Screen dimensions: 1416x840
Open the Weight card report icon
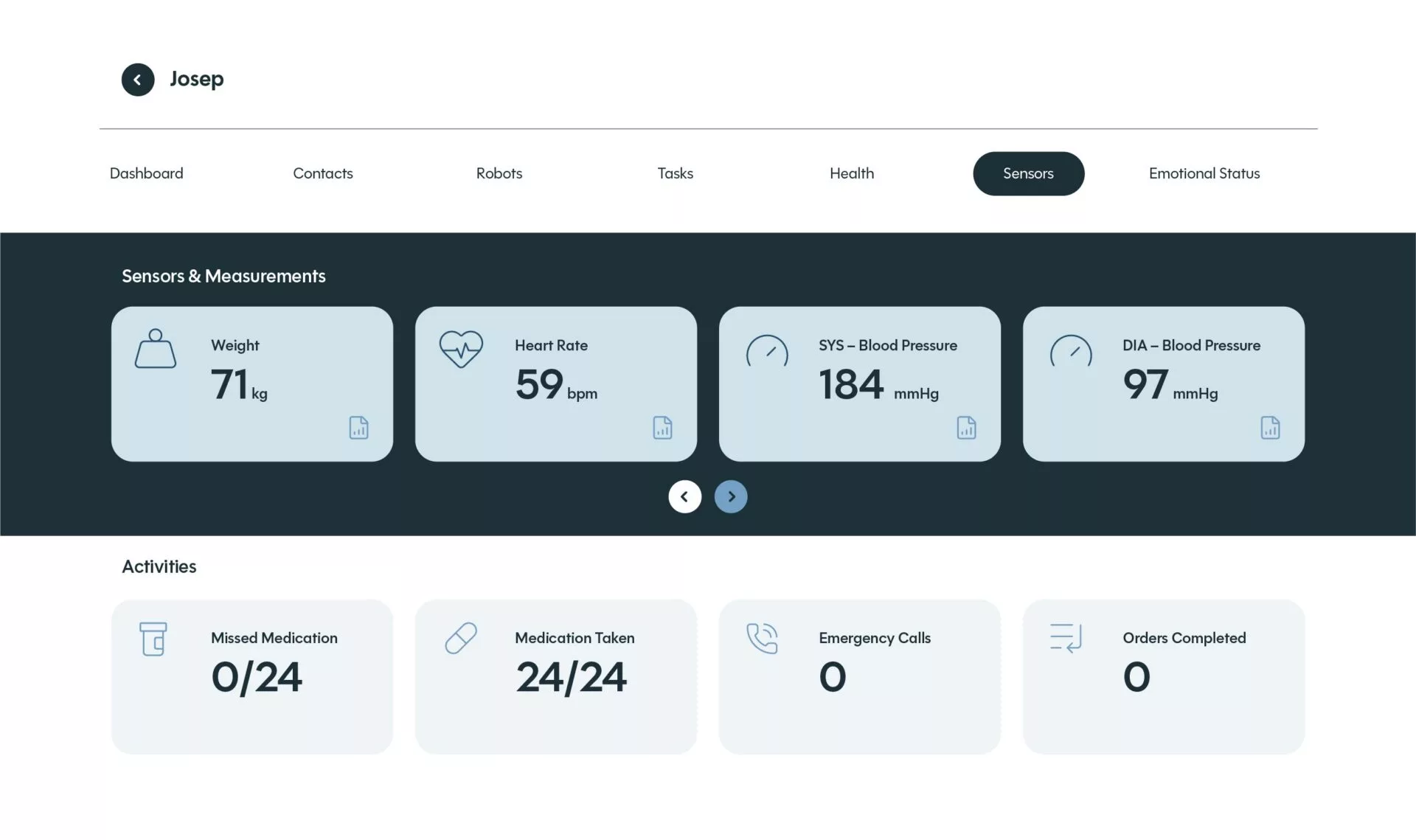click(x=358, y=428)
